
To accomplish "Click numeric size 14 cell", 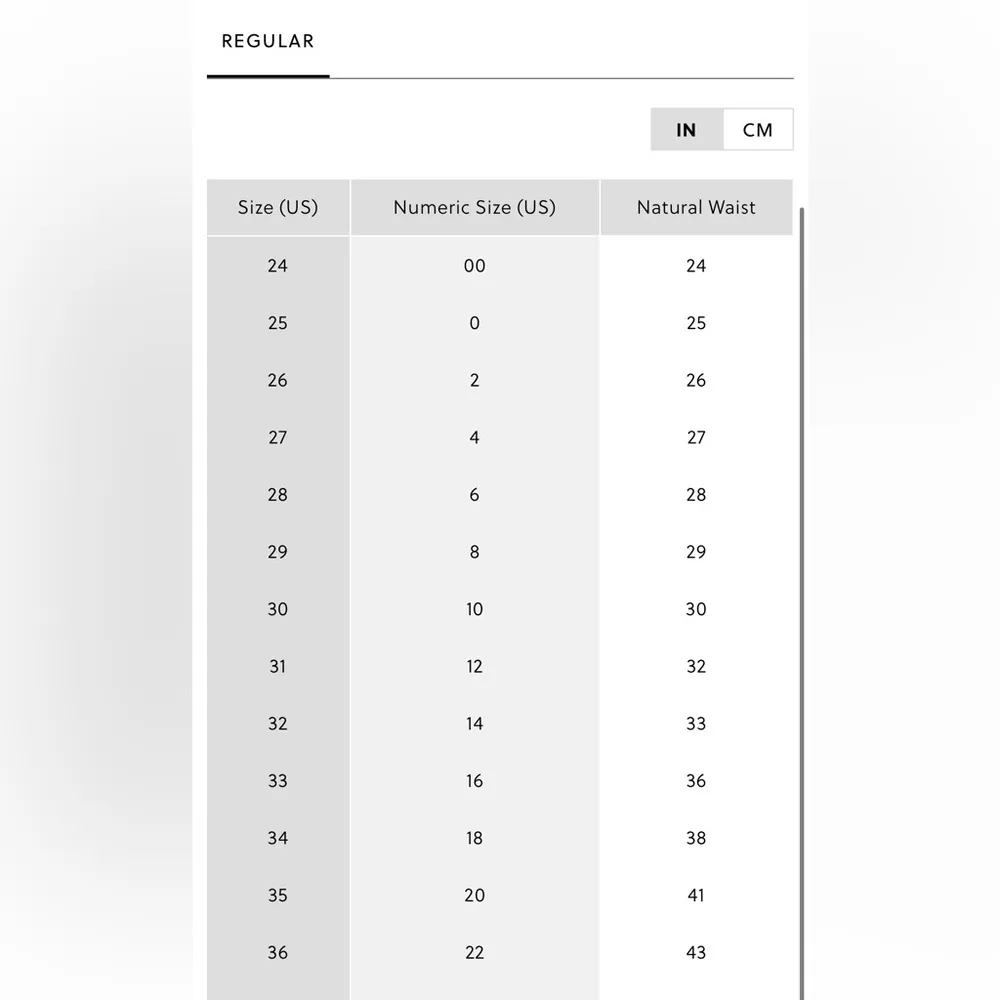I will coord(474,724).
